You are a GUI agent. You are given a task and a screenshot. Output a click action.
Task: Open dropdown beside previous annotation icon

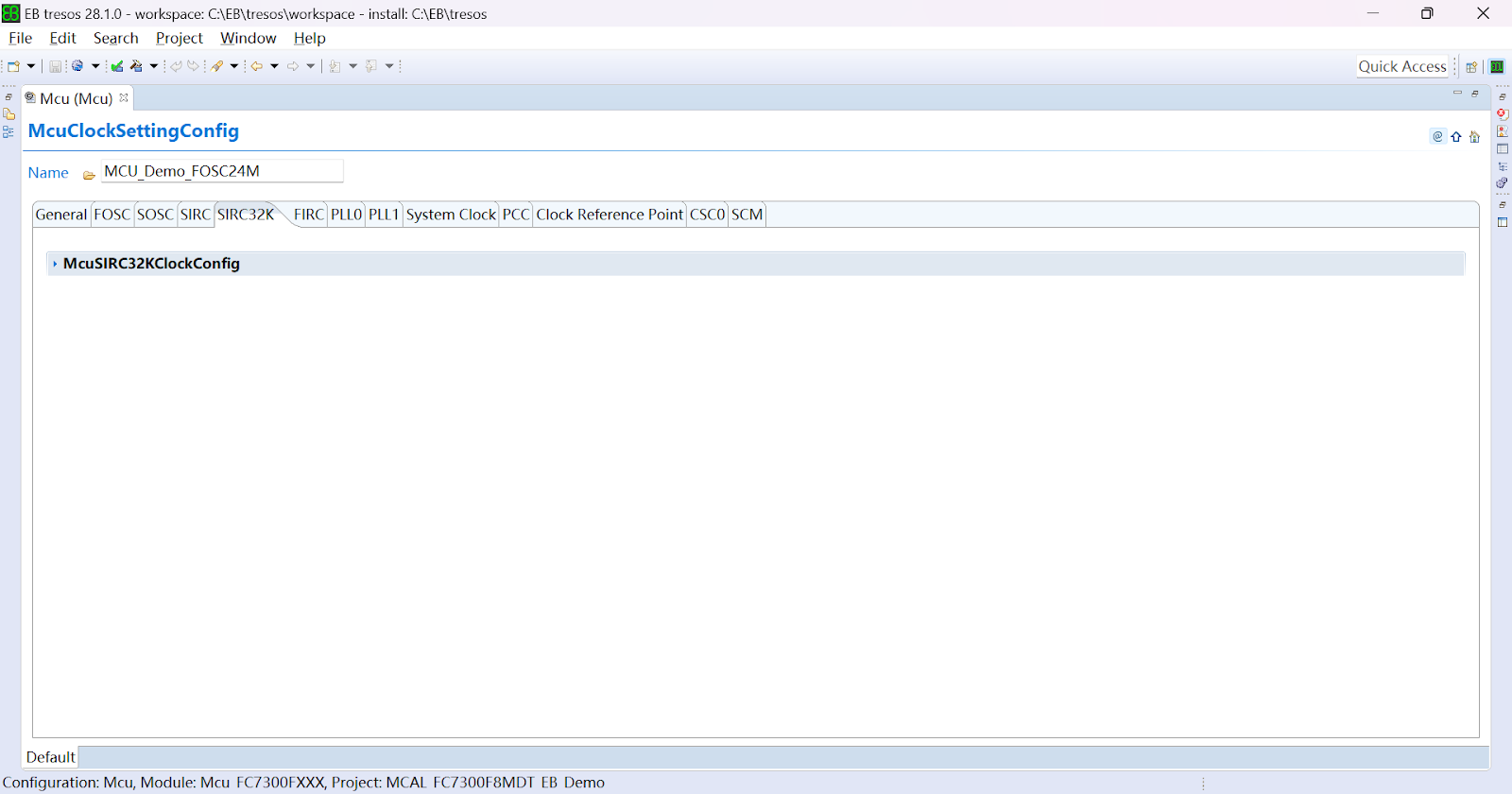point(389,66)
